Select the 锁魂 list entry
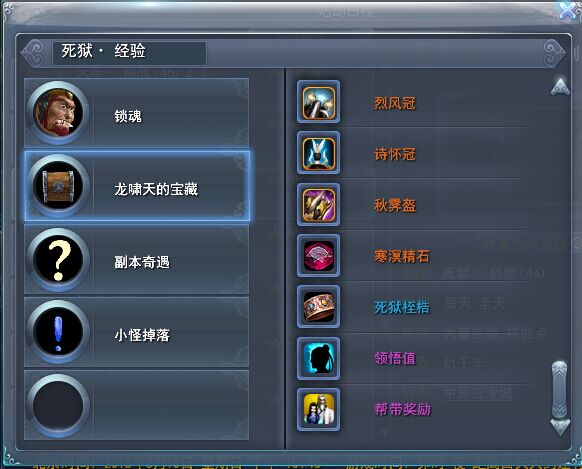 point(137,112)
